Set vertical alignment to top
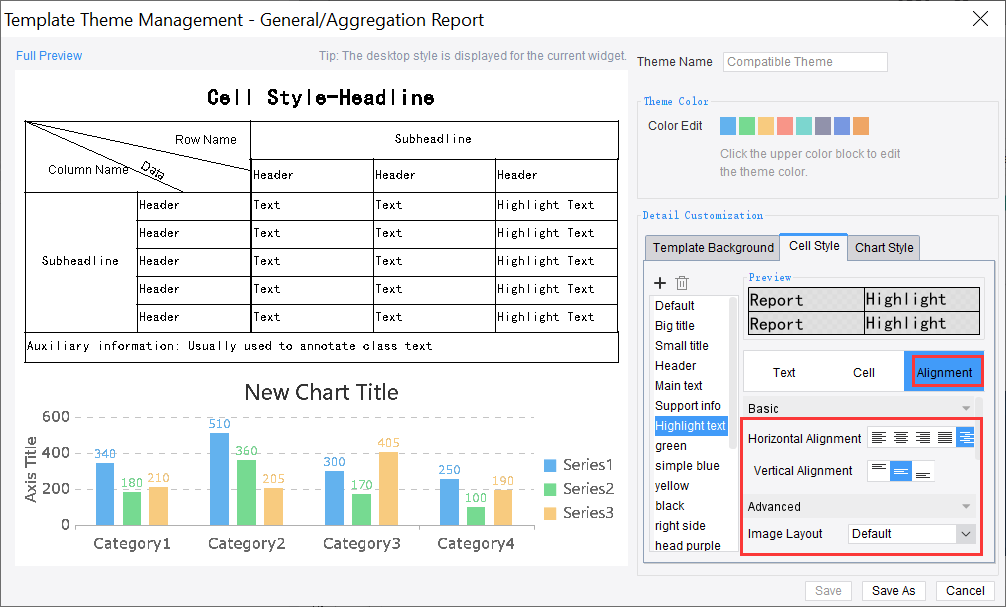This screenshot has width=1006, height=607. 879,470
